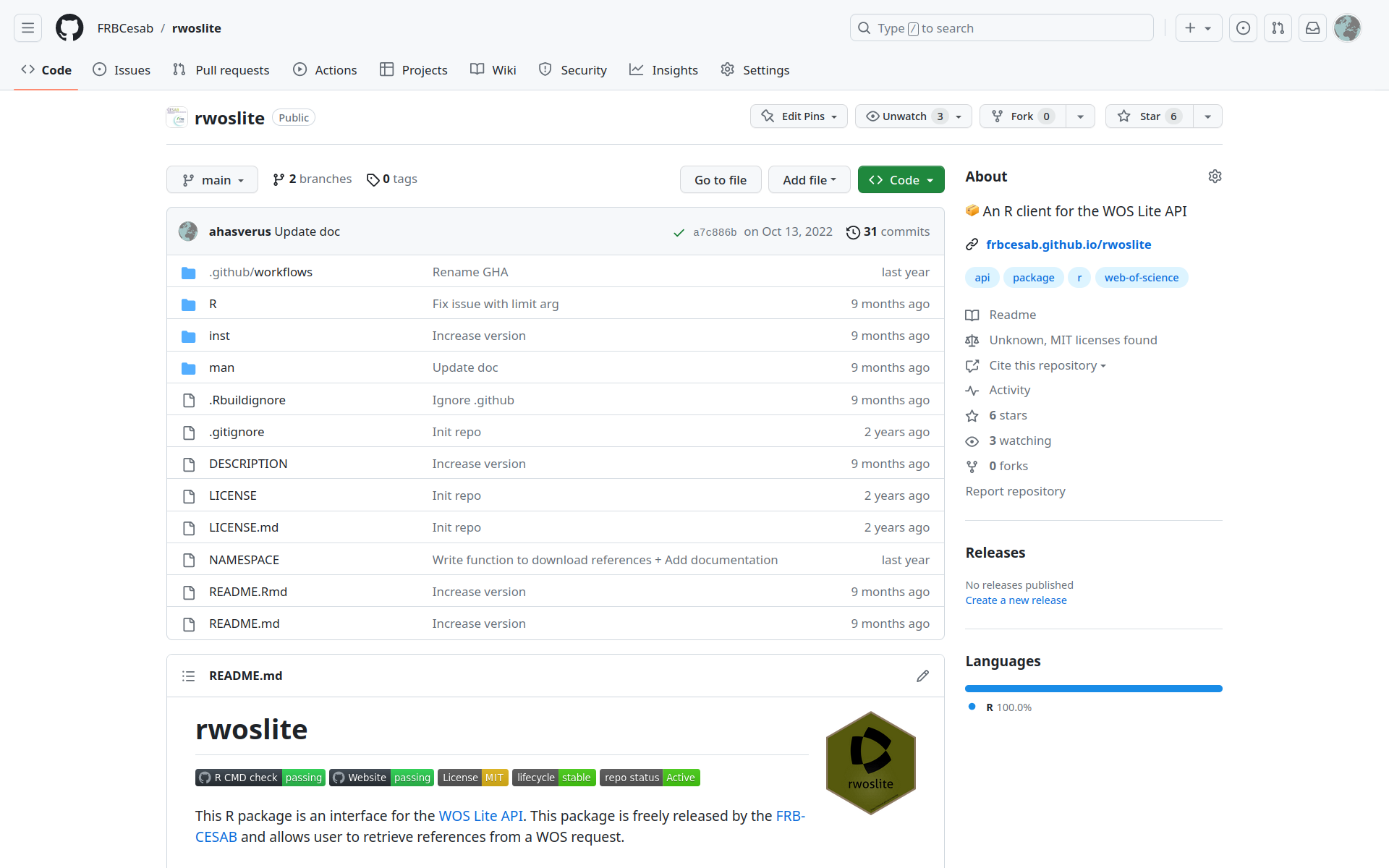Click the blue R language bar
The image size is (1389, 868).
pos(1093,689)
